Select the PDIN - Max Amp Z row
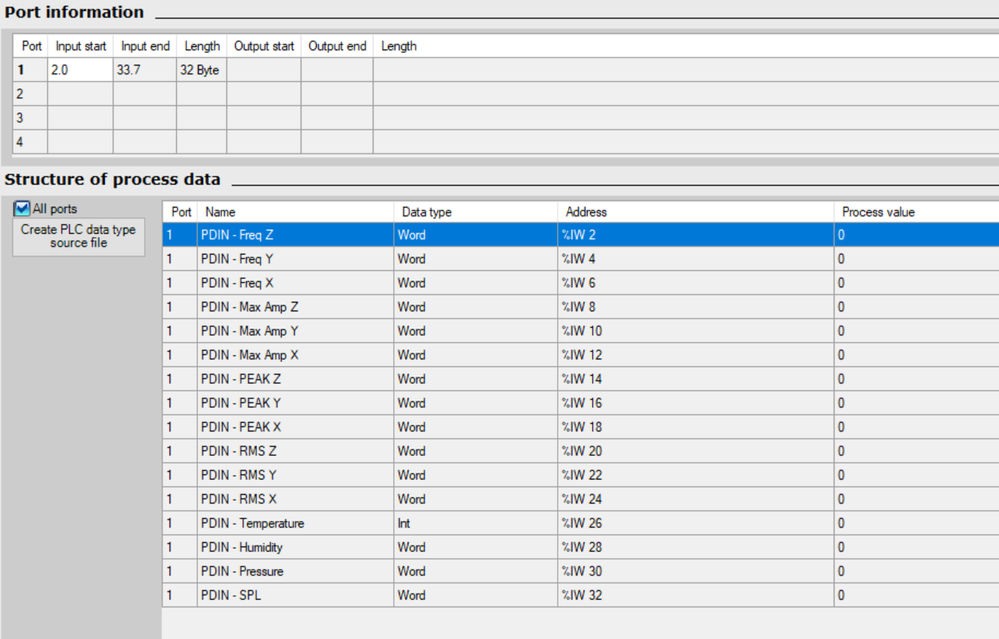This screenshot has height=639, width=999. point(580,307)
